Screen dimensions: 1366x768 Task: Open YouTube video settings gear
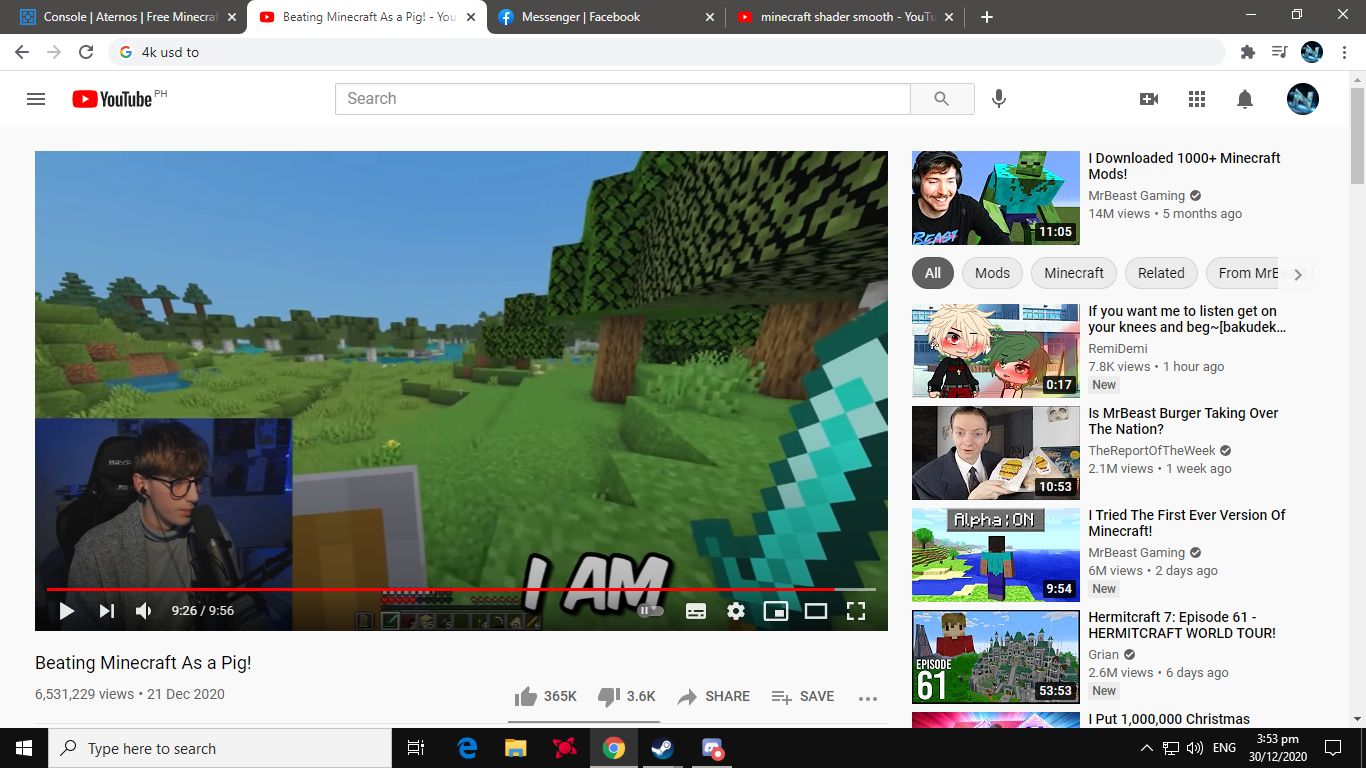click(x=736, y=610)
